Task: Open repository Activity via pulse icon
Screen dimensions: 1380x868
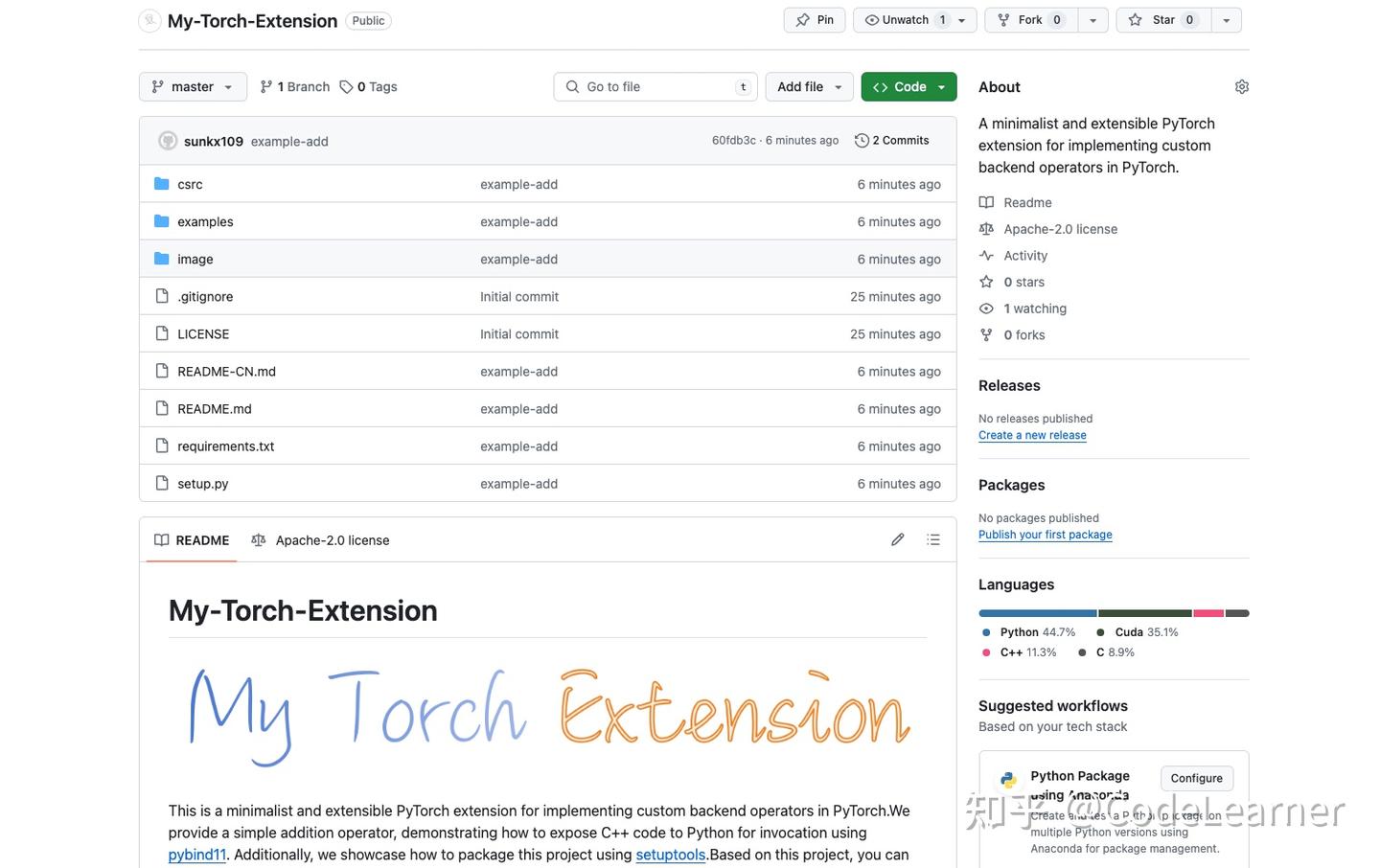Action: [x=986, y=255]
